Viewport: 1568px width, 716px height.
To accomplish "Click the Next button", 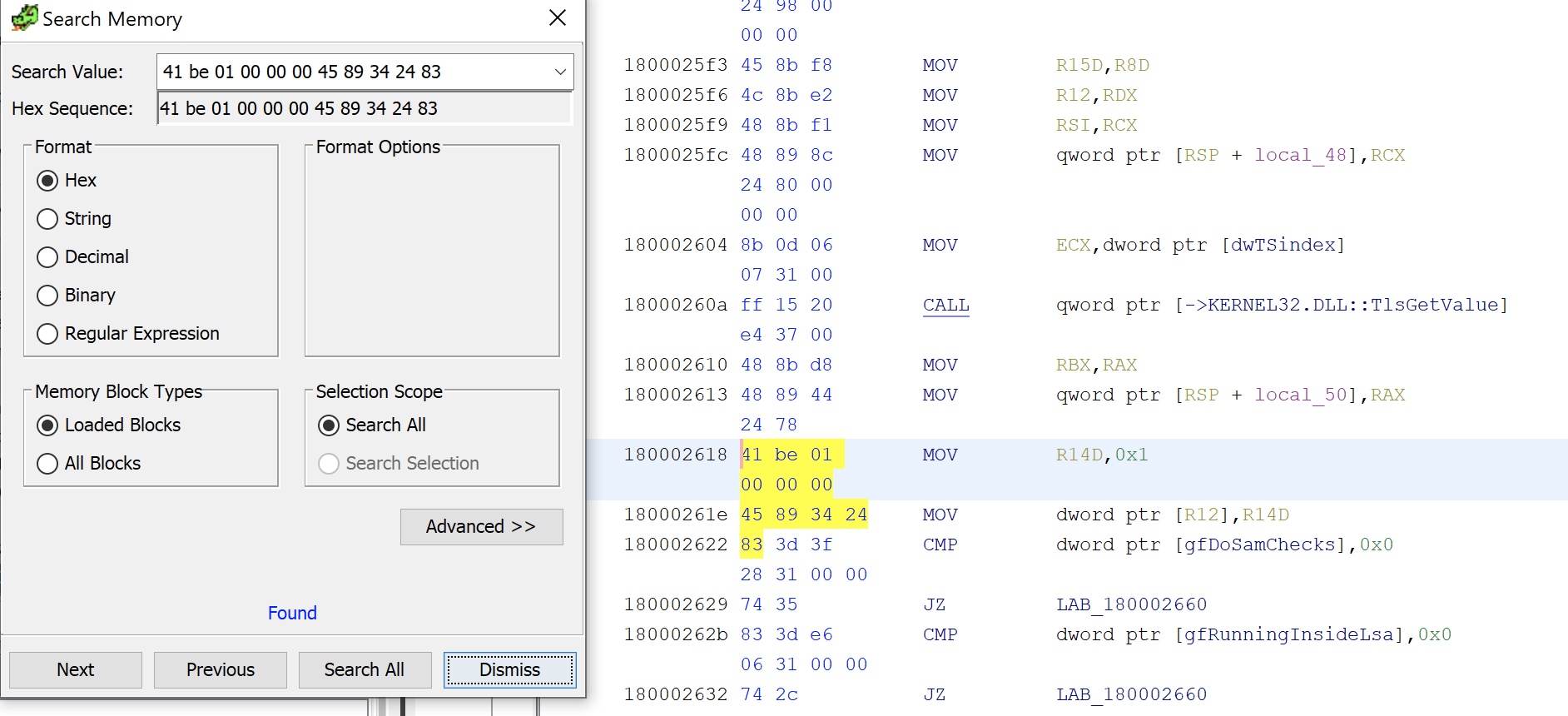I will click(76, 670).
